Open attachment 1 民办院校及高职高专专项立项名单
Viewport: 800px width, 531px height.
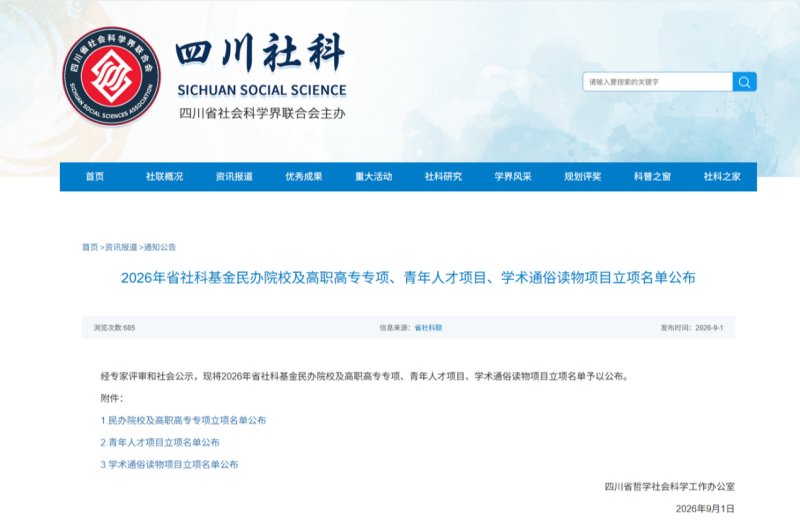pos(183,420)
